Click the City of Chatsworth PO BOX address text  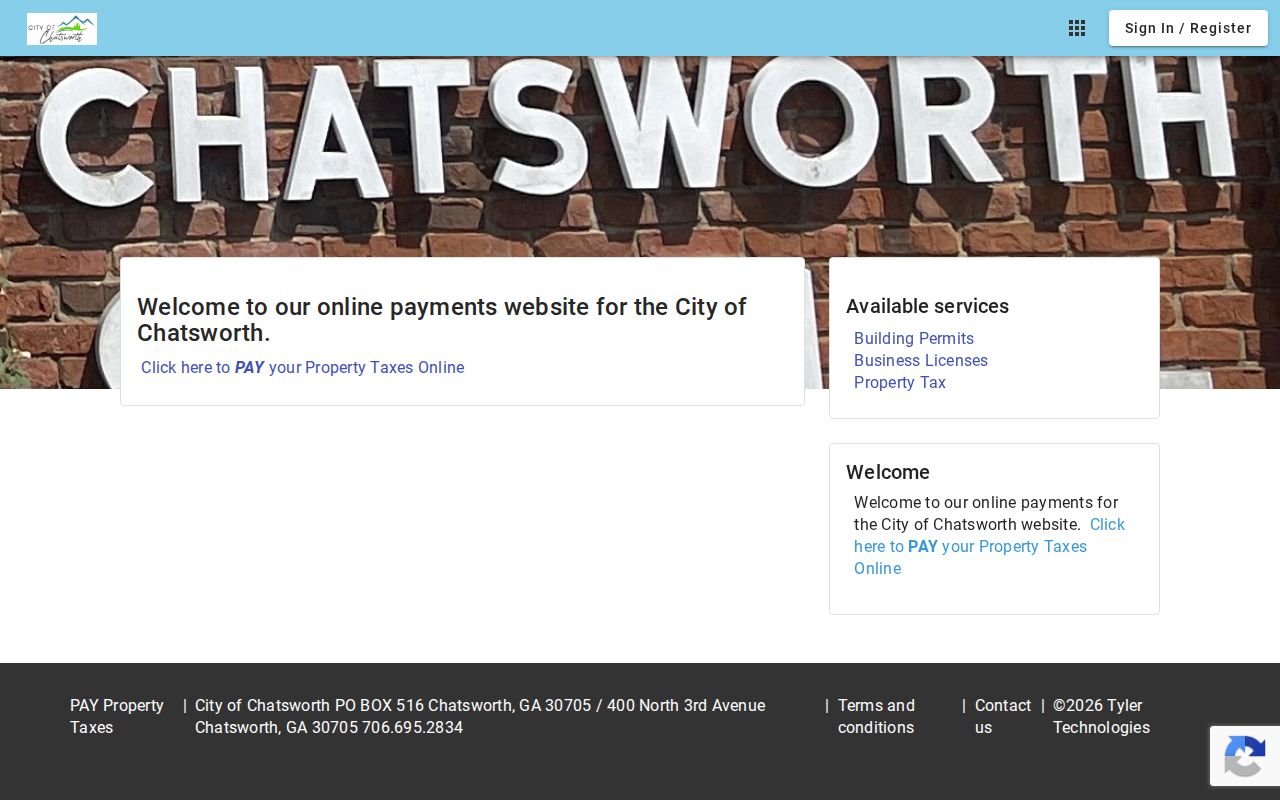pyautogui.click(x=480, y=716)
